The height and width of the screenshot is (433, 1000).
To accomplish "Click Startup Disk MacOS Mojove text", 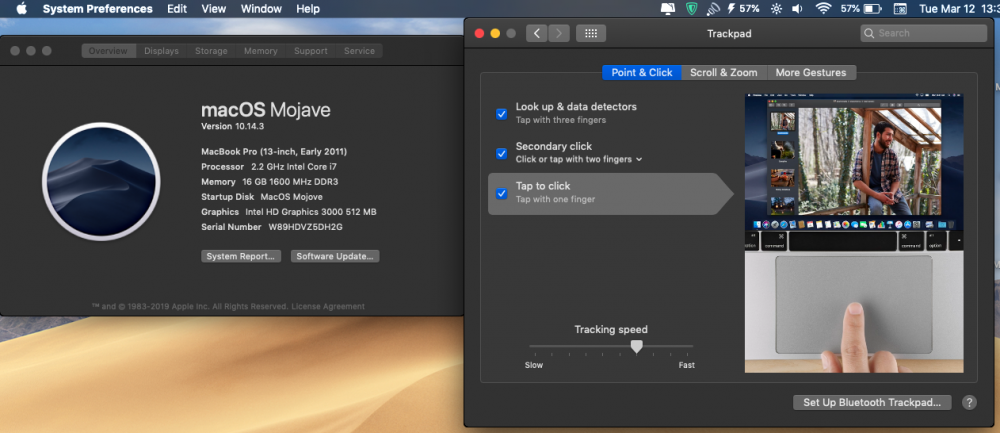I will 262,197.
